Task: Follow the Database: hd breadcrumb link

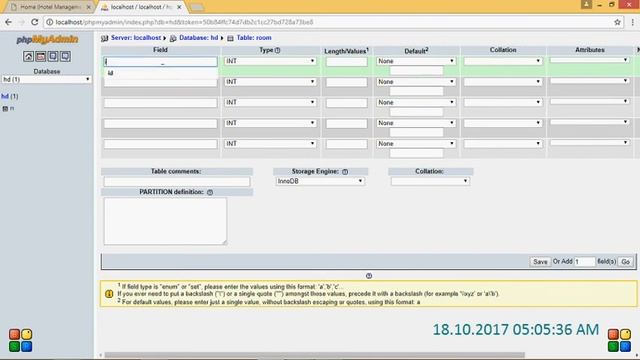Action: tap(199, 38)
